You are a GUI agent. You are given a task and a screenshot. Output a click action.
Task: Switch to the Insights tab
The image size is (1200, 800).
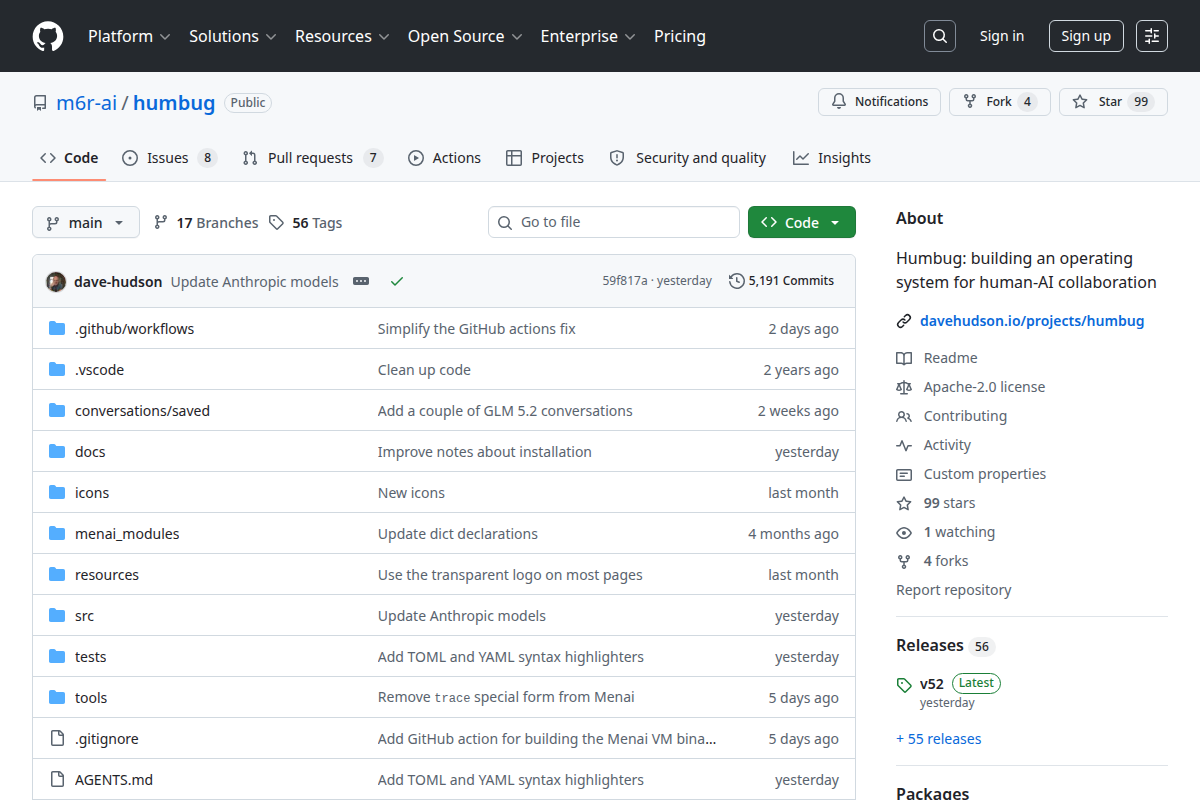[x=832, y=158]
